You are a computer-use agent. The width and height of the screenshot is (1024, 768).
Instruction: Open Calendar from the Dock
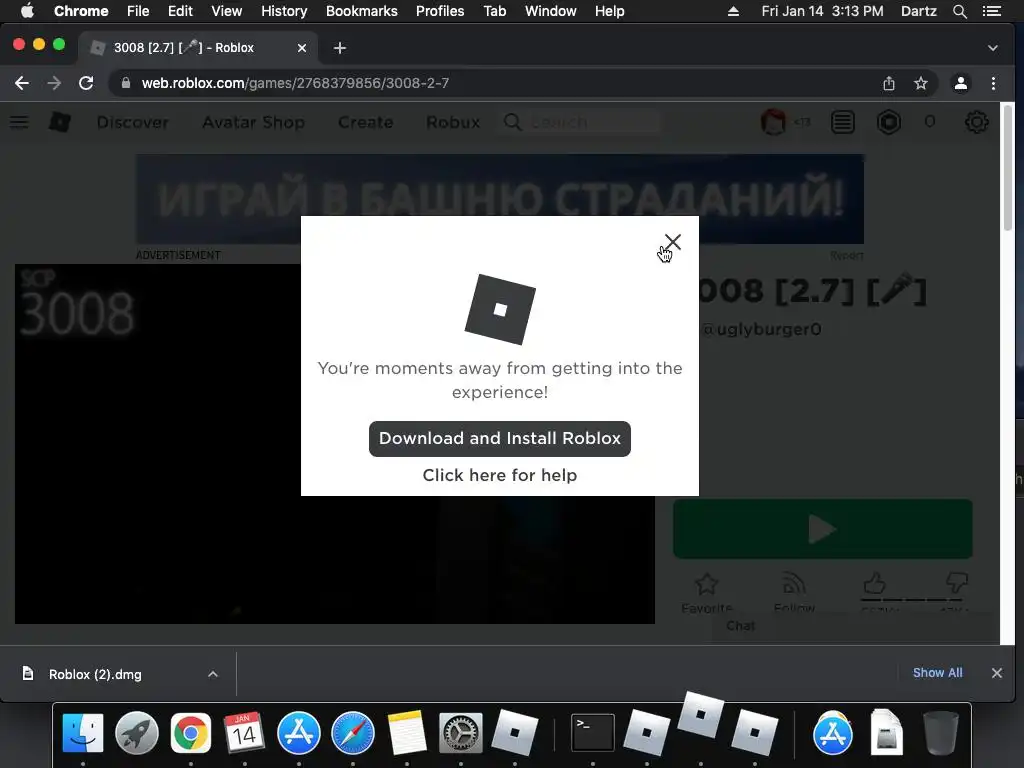point(244,733)
